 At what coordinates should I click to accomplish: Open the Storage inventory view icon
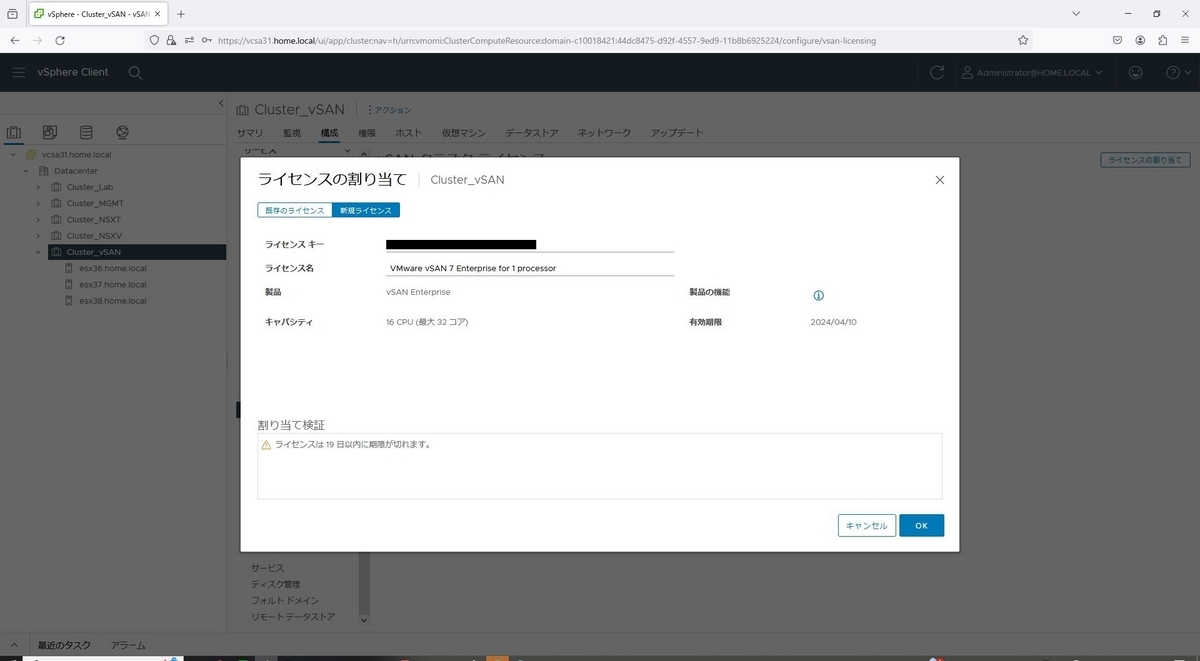coord(86,132)
